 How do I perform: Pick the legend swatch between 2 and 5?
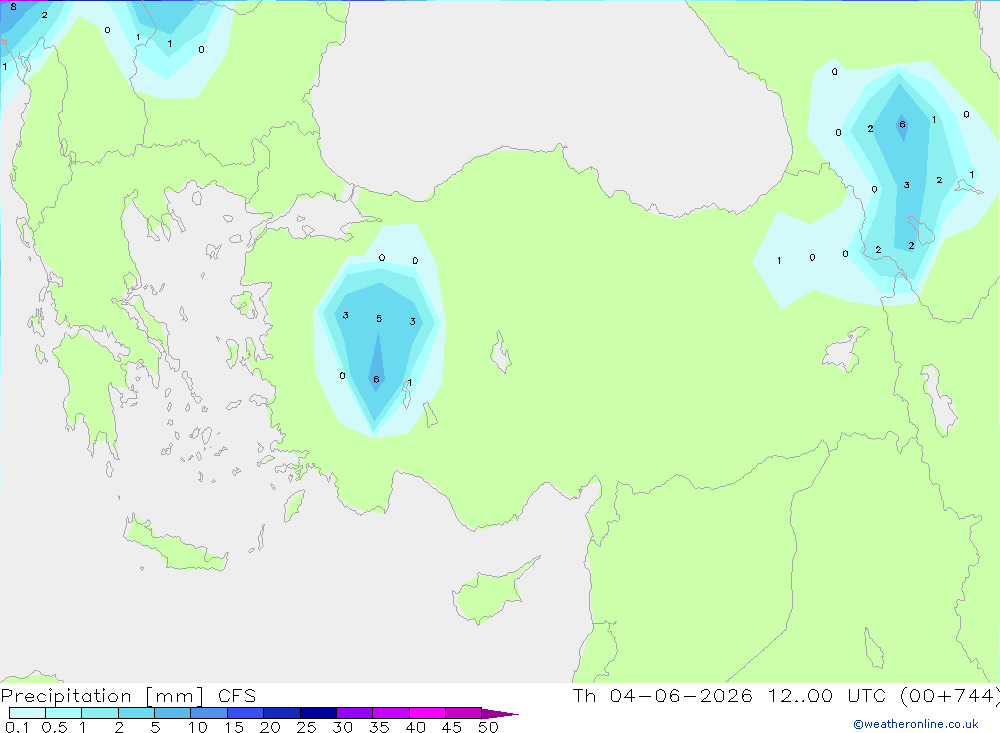136,713
